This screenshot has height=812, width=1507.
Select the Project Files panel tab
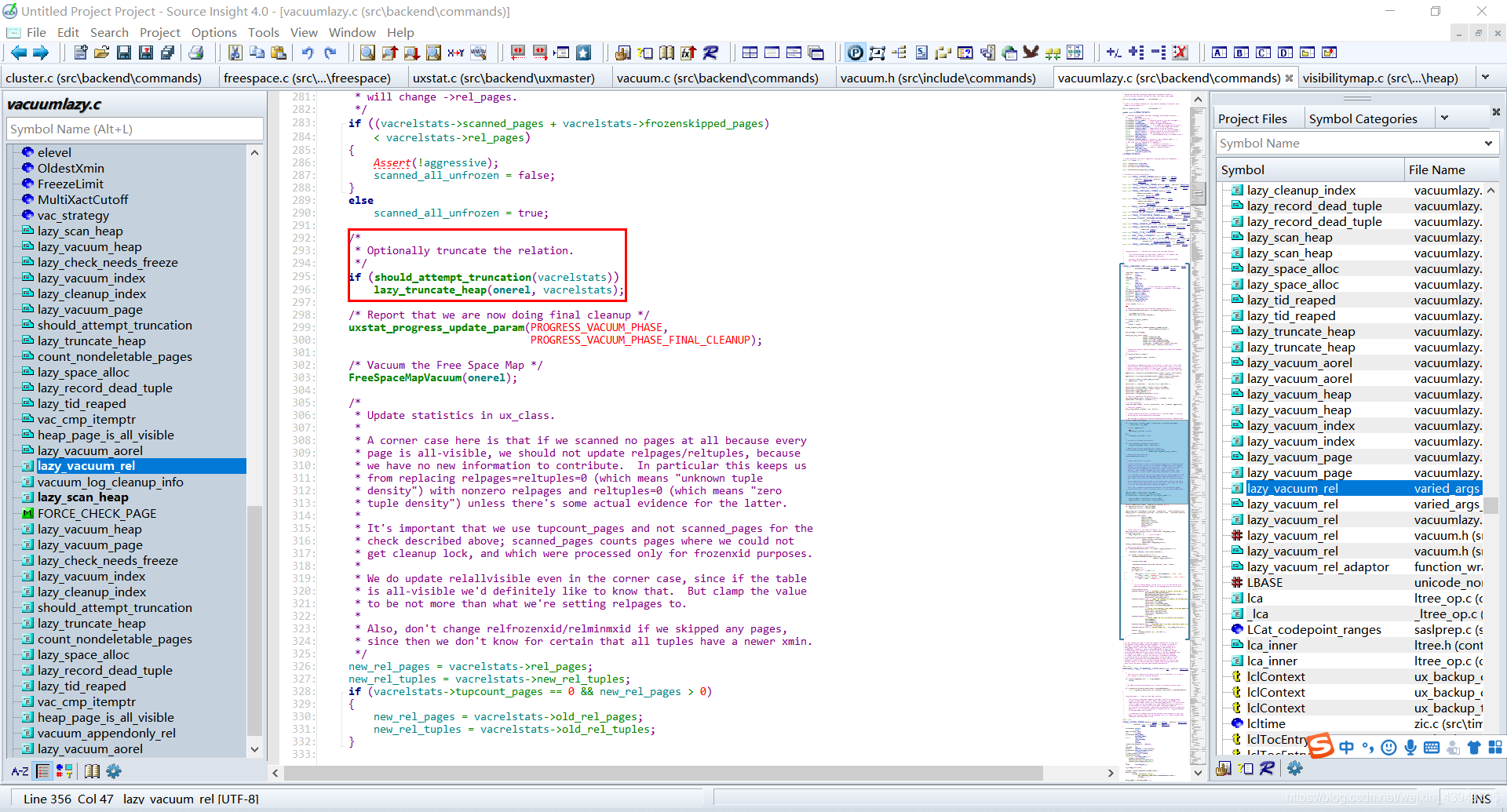tap(1252, 118)
